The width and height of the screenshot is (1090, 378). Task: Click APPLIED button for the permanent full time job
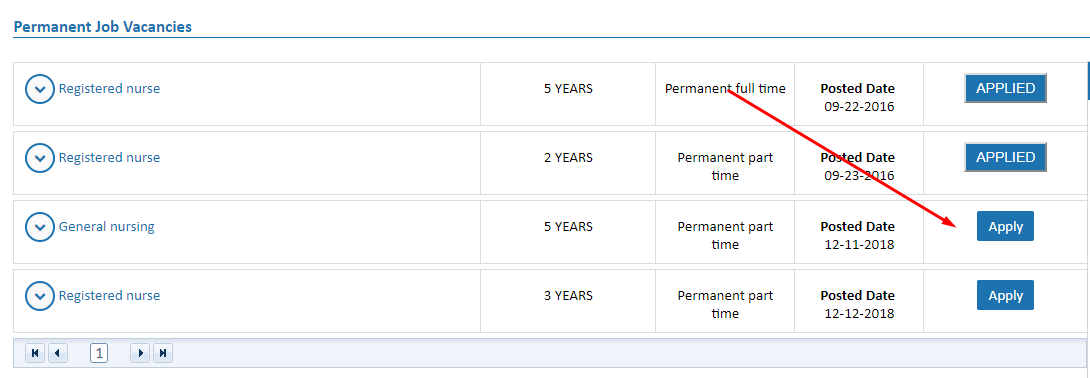pos(1005,89)
